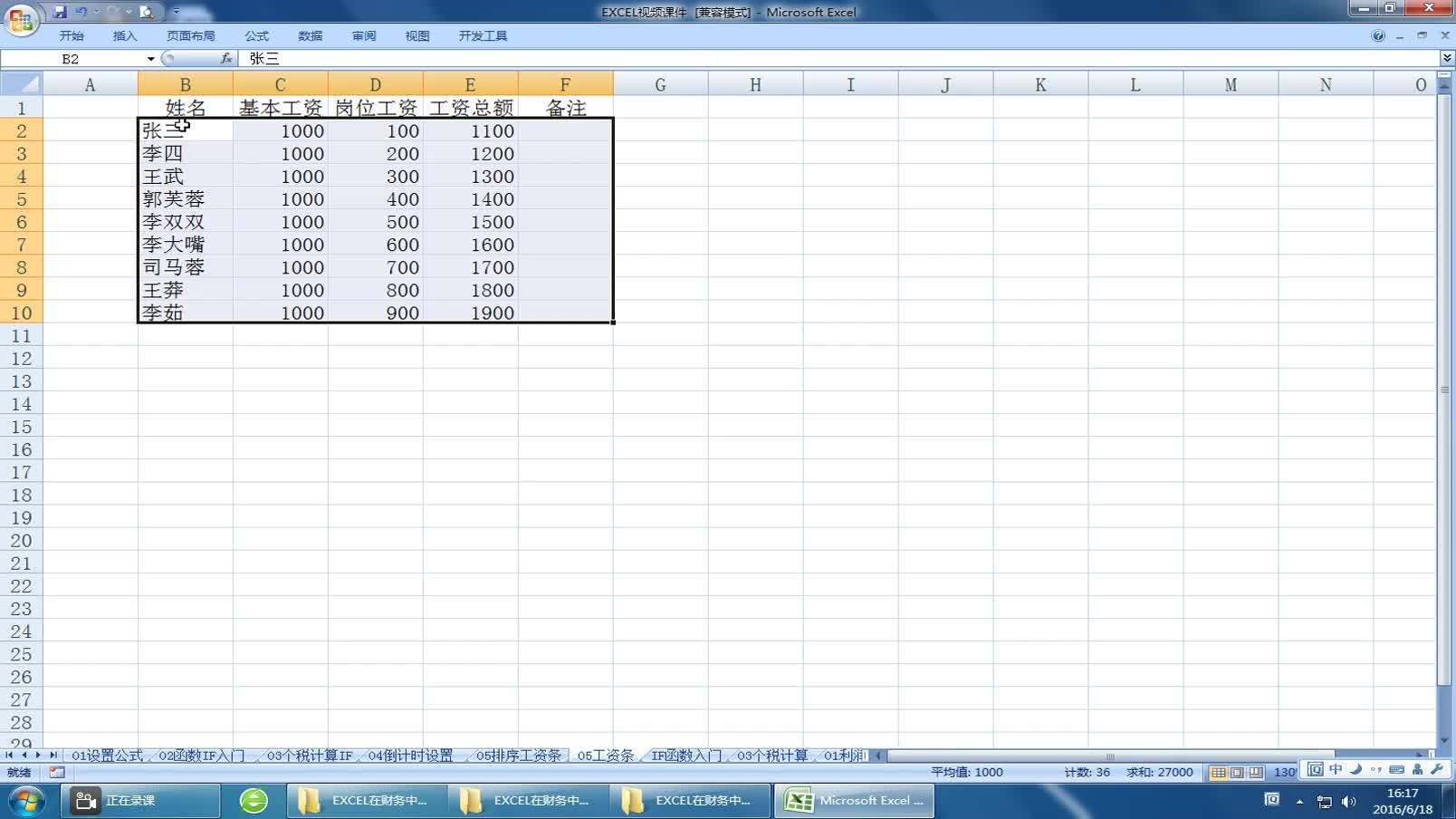Open the 插入 ribbon tab
Screen dimensions: 1456x819
click(x=125, y=36)
